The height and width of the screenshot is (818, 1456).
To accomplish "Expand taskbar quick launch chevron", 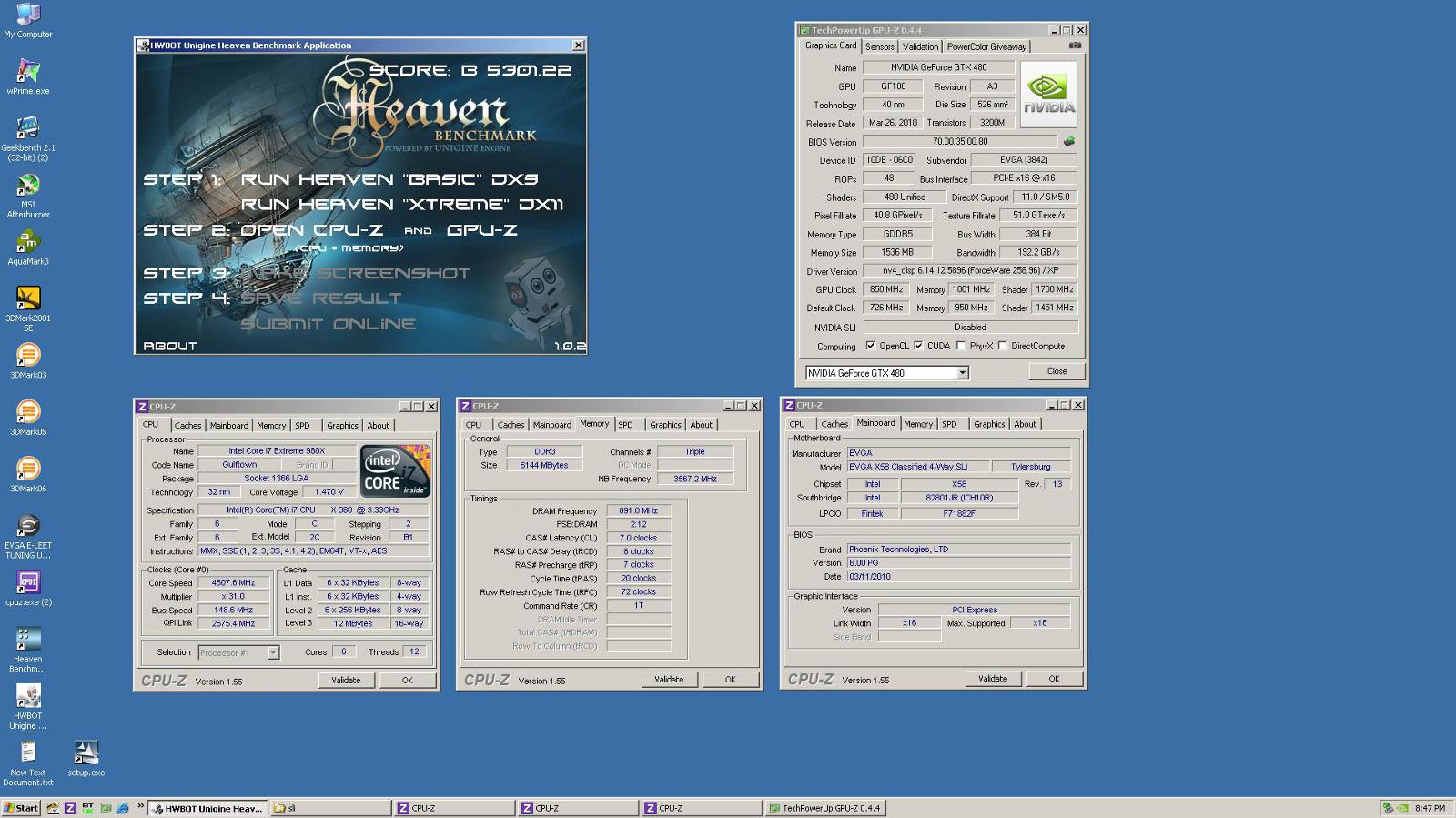I will [141, 806].
